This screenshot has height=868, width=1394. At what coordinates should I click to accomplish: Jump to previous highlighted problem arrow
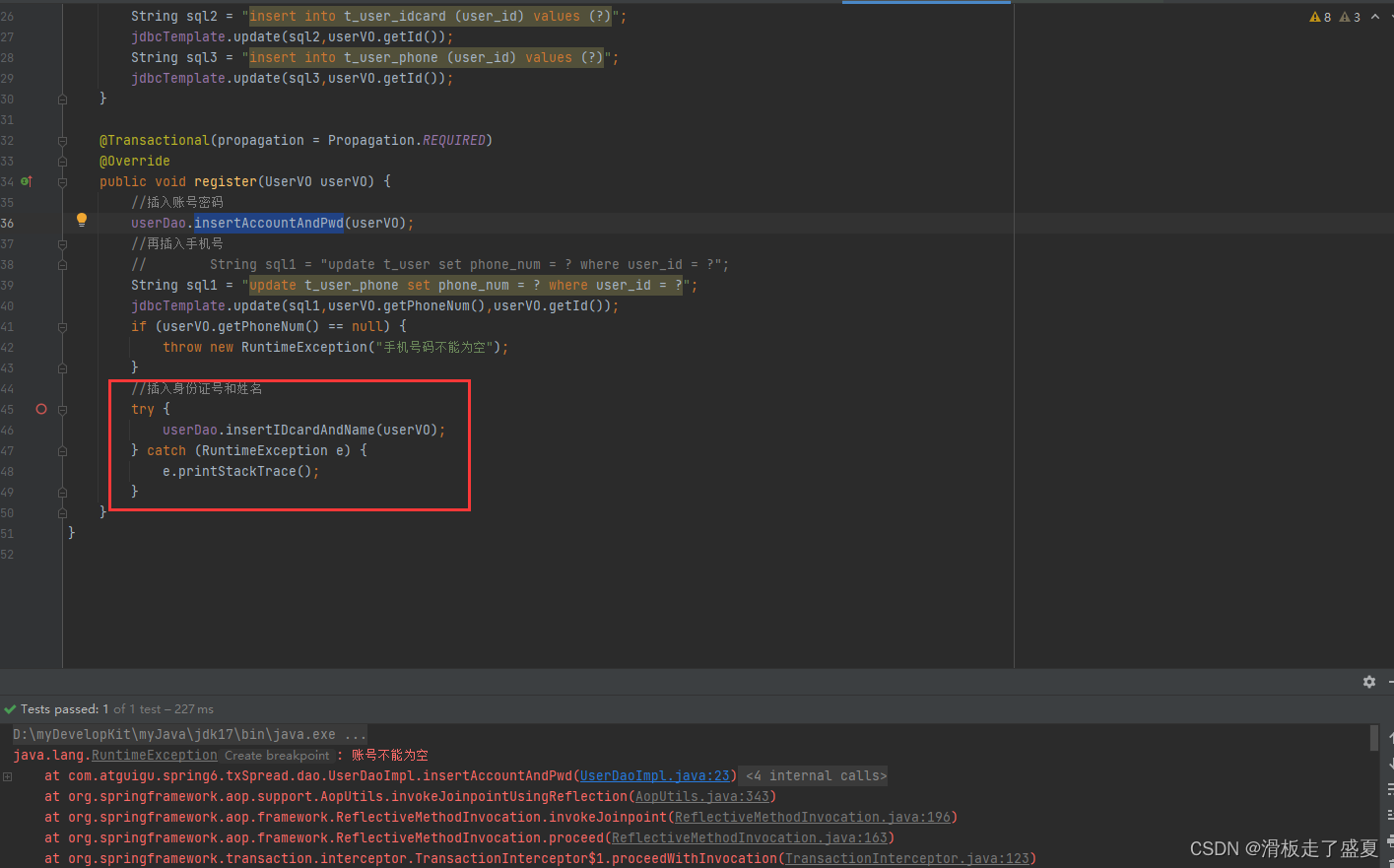pos(1375,17)
